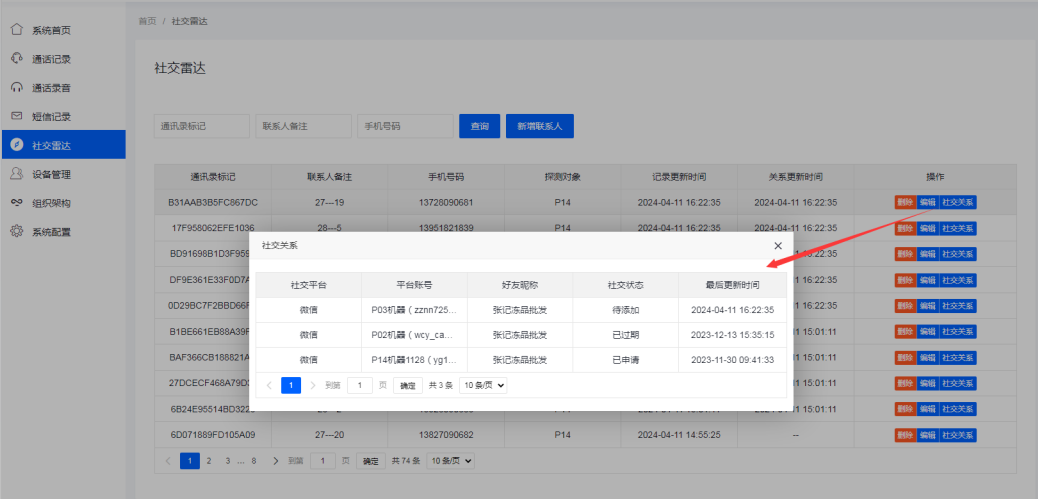1038x499 pixels.
Task: Click the 通讯录标记 search input field
Action: (x=201, y=127)
